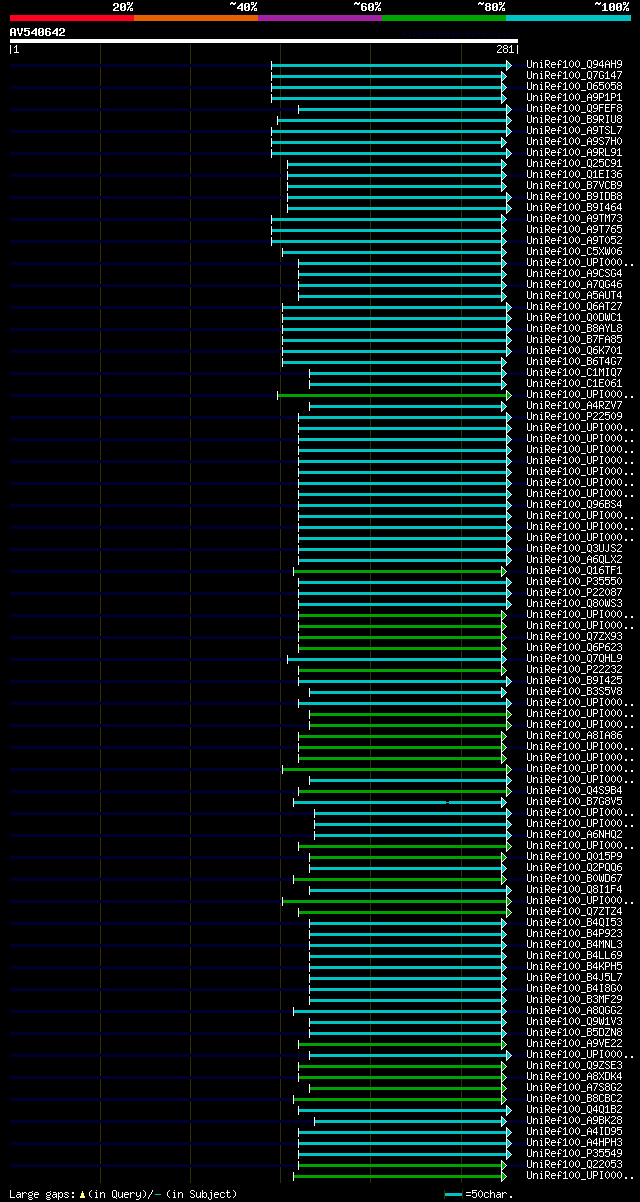This screenshot has height=1202, width=640.
Task: Click UniRef100_Q22053 hit label
Action: [x=574, y=1164]
